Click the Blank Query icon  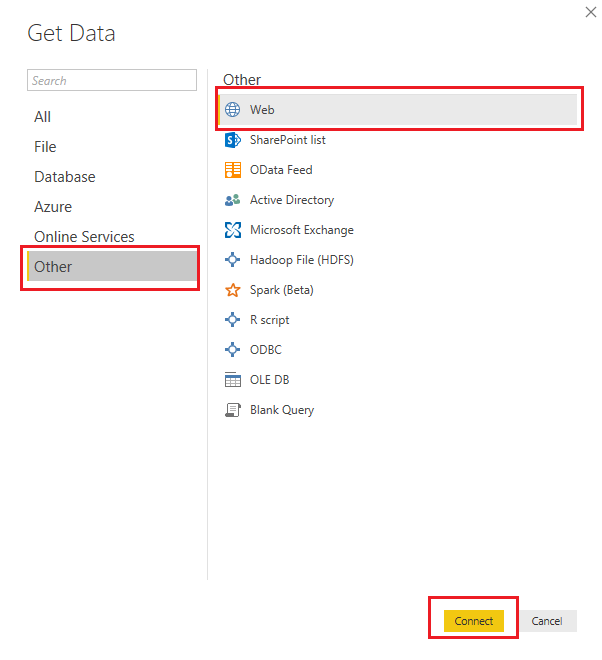[233, 410]
